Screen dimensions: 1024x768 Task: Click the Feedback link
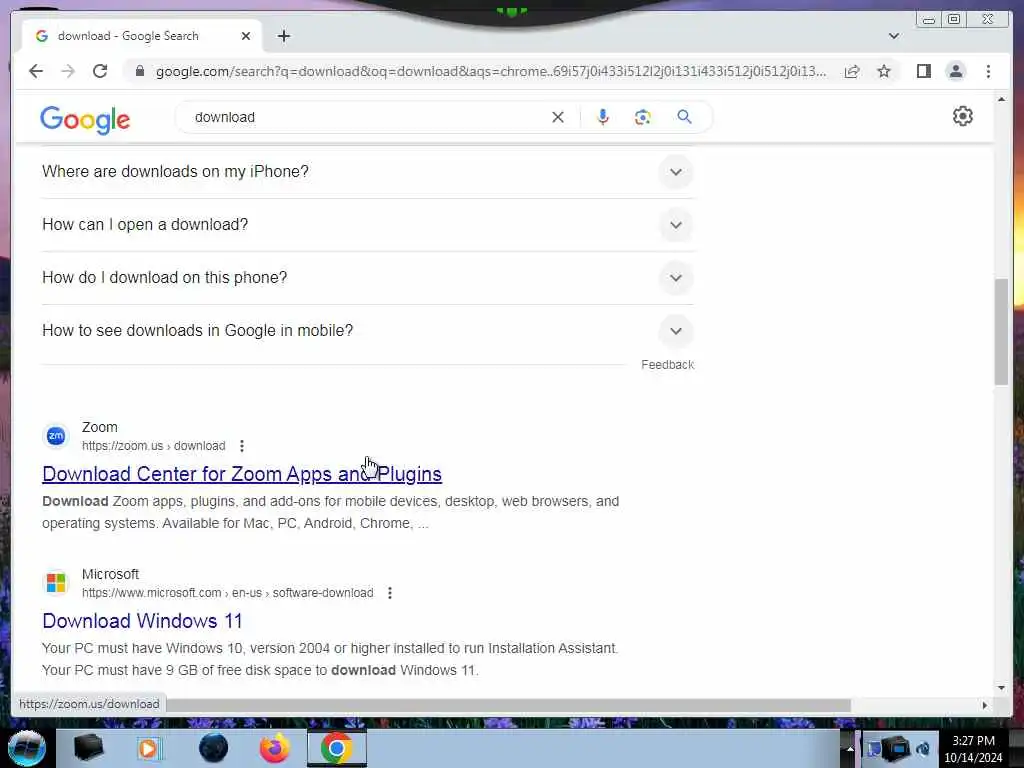tap(667, 364)
